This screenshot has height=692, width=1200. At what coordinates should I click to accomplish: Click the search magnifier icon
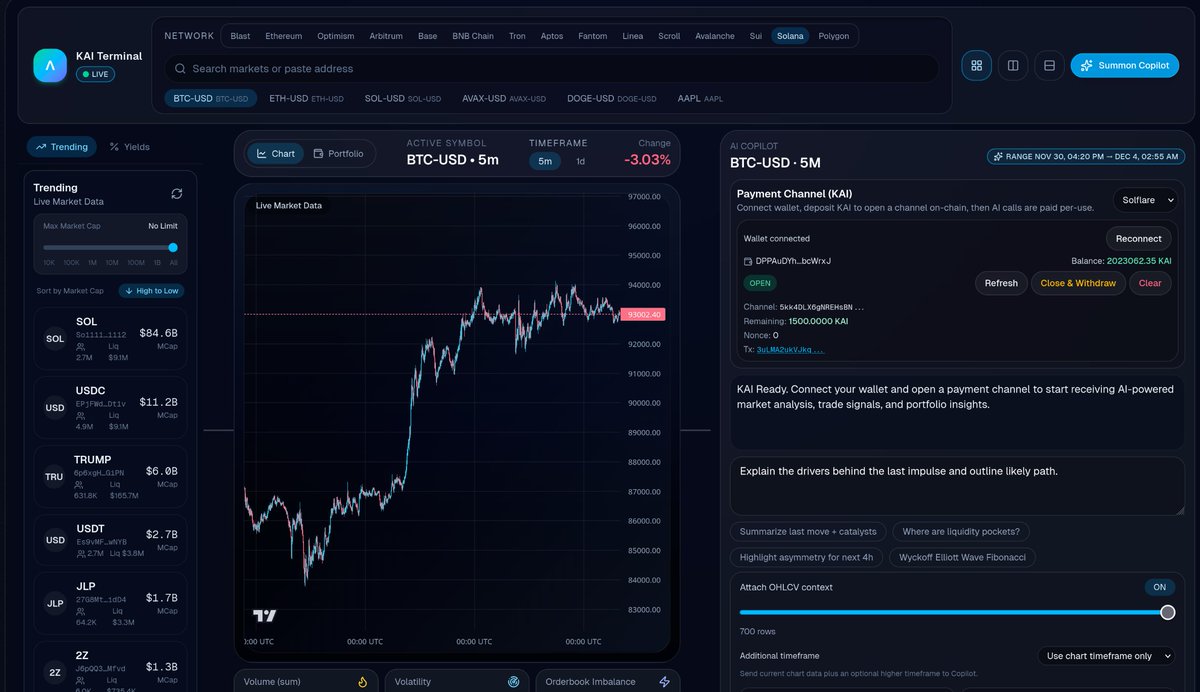pyautogui.click(x=180, y=69)
